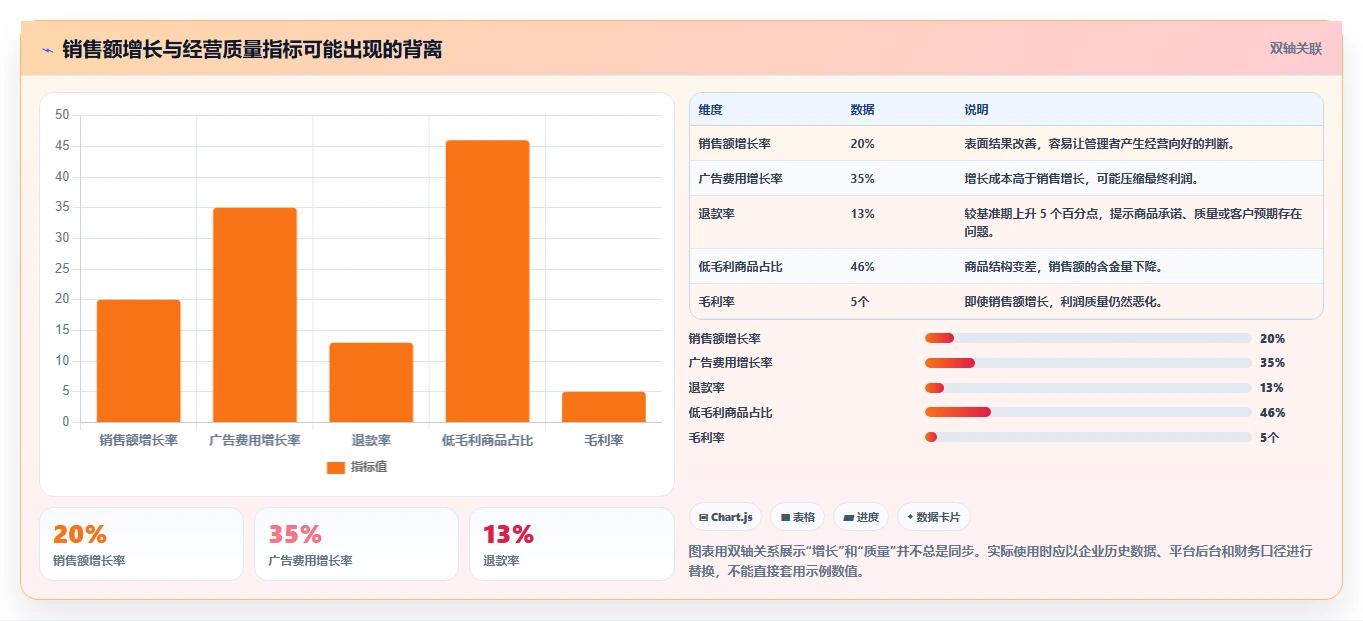The height and width of the screenshot is (621, 1363).
Task: Open the 20% 销售额增长率 data card
Action: coord(141,544)
